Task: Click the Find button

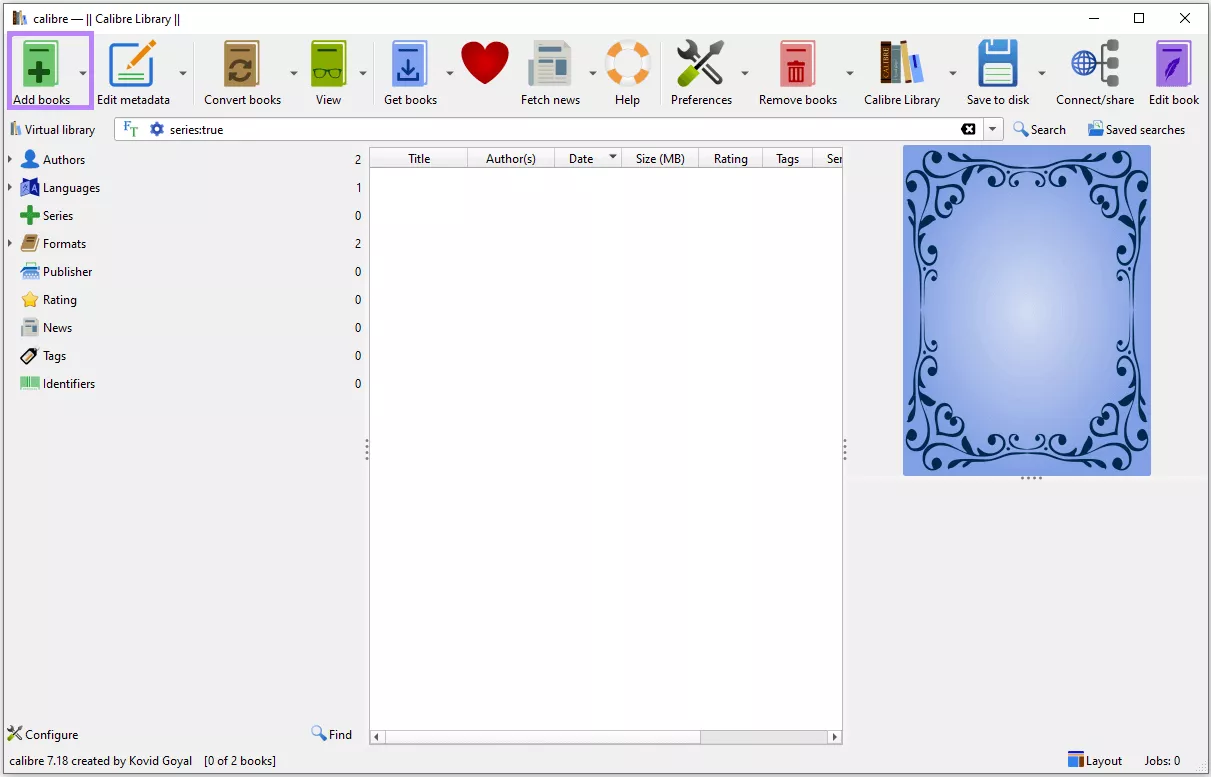Action: 332,734
